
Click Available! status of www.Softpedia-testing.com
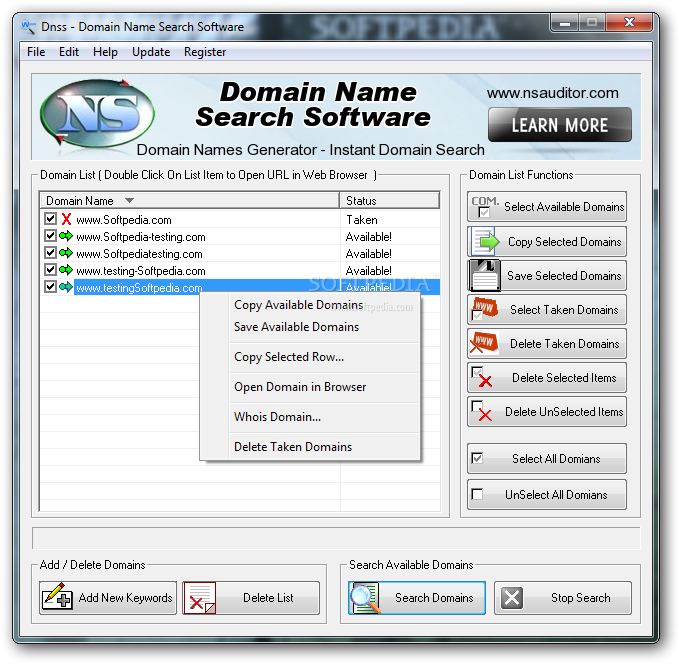(x=368, y=237)
